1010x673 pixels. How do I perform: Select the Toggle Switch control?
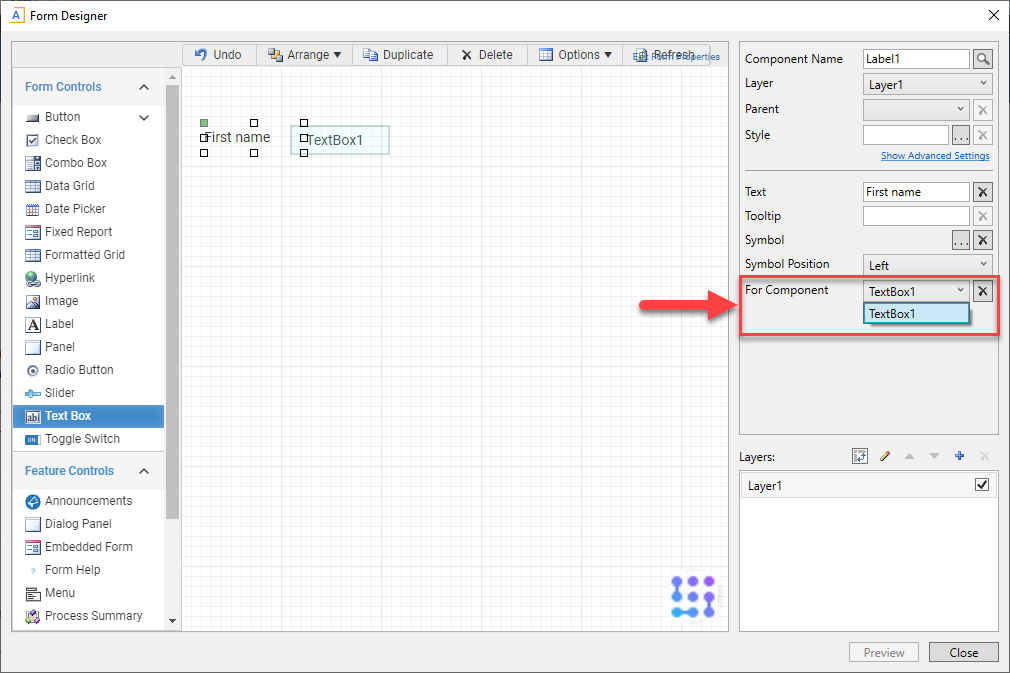click(82, 439)
